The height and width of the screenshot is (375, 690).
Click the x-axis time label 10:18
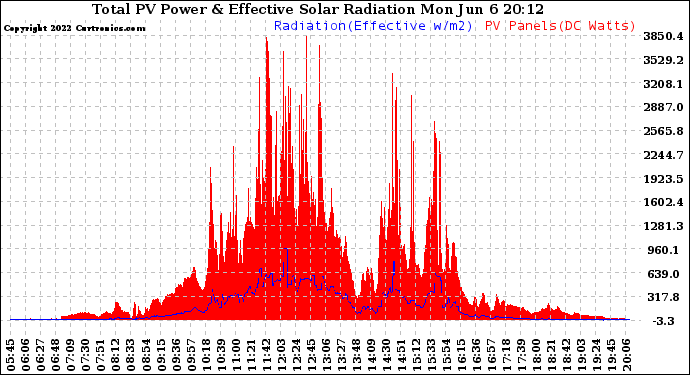pos(206,355)
